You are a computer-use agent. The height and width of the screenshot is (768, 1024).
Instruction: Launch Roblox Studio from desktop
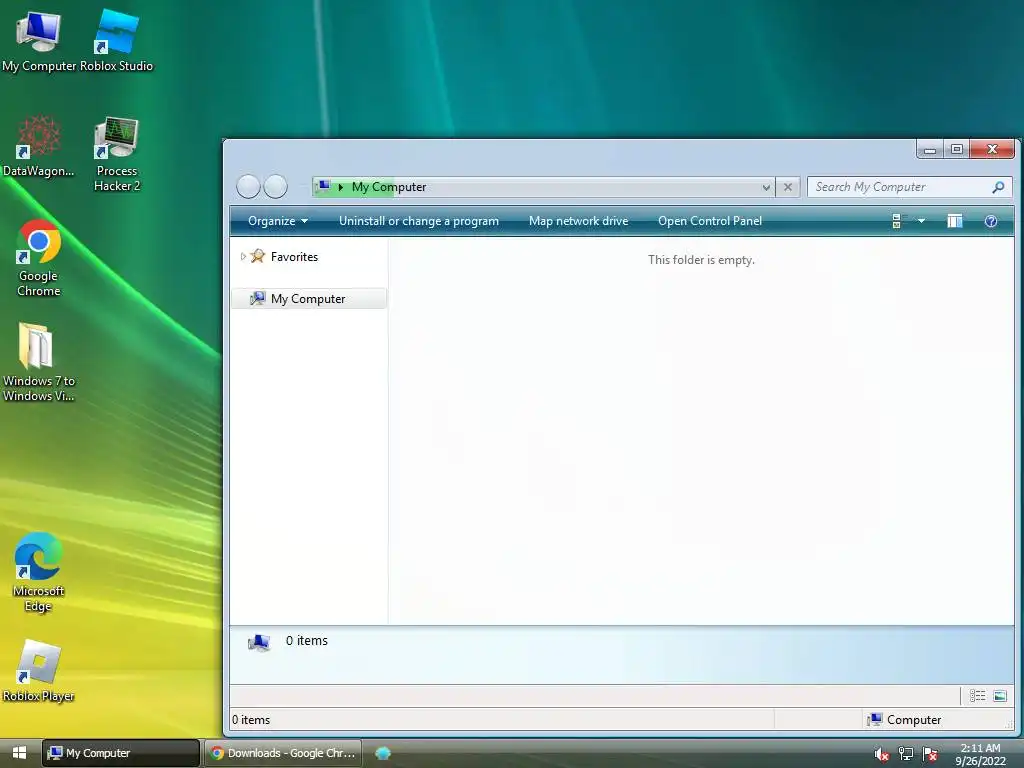(x=116, y=42)
